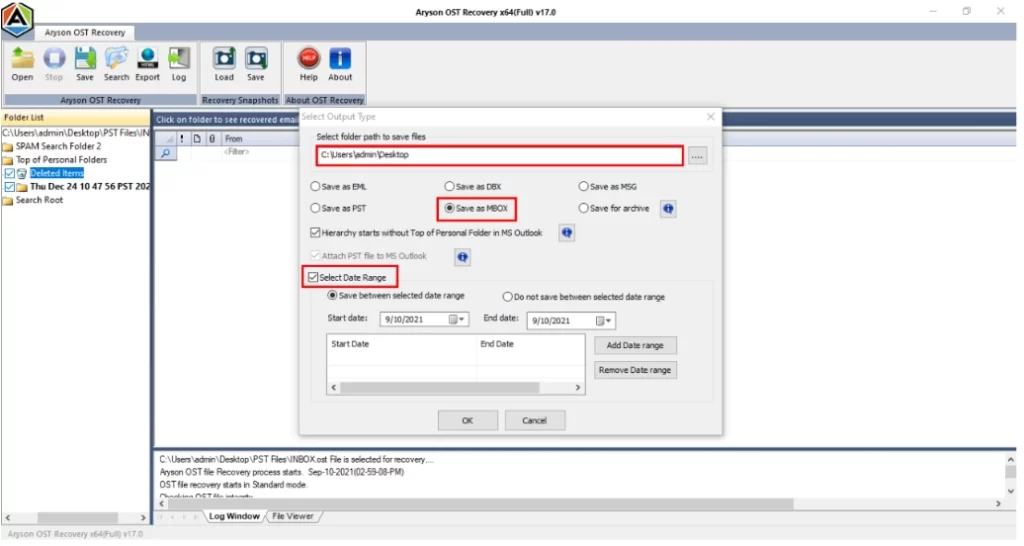1024x546 pixels.
Task: Open the Log toolbar icon
Action: (179, 64)
